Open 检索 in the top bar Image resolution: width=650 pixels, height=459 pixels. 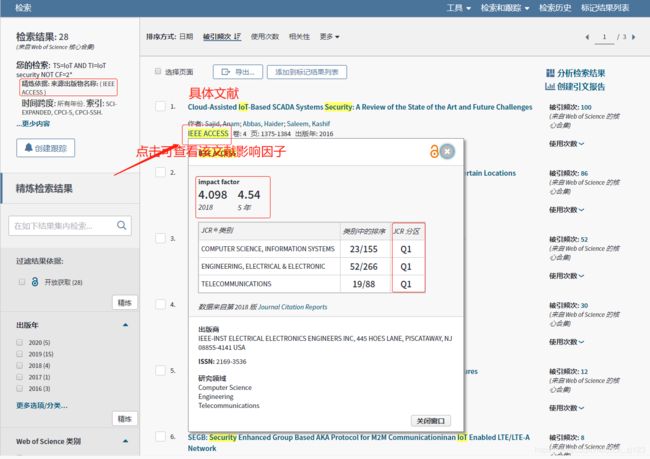(x=23, y=8)
